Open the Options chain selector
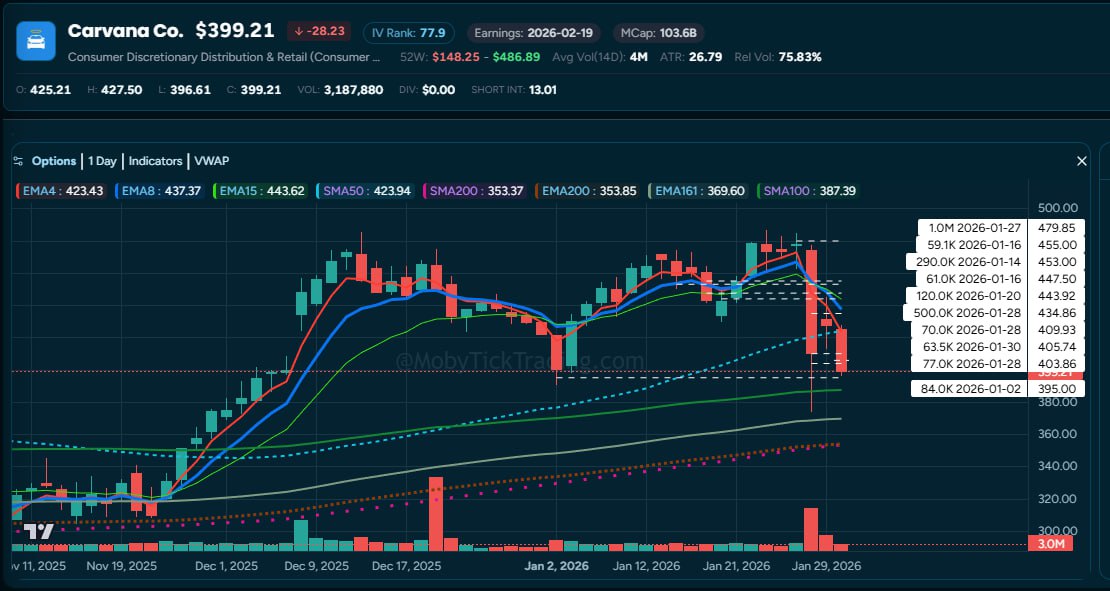1110x591 pixels. (x=54, y=160)
